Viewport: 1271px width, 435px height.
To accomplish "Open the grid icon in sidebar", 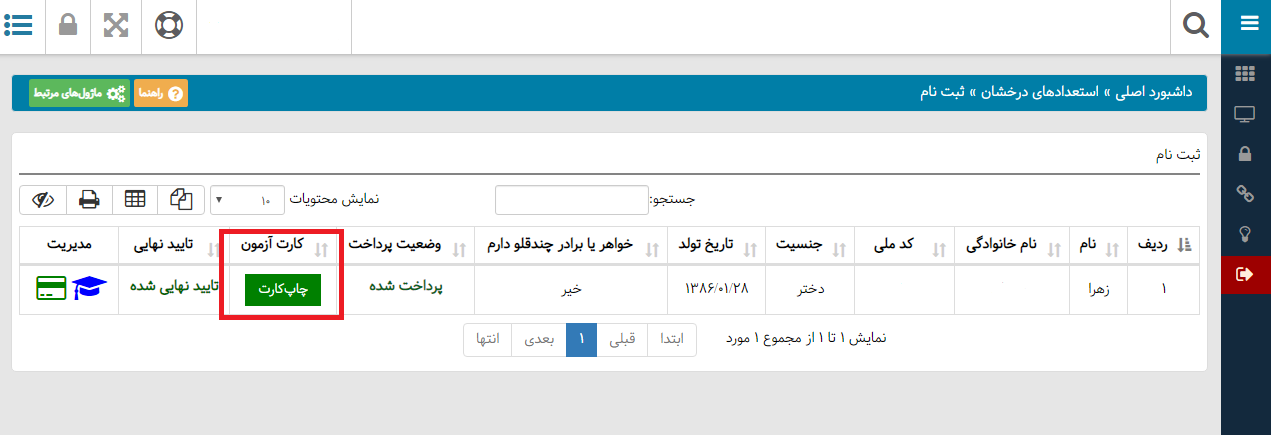I will coord(1246,74).
